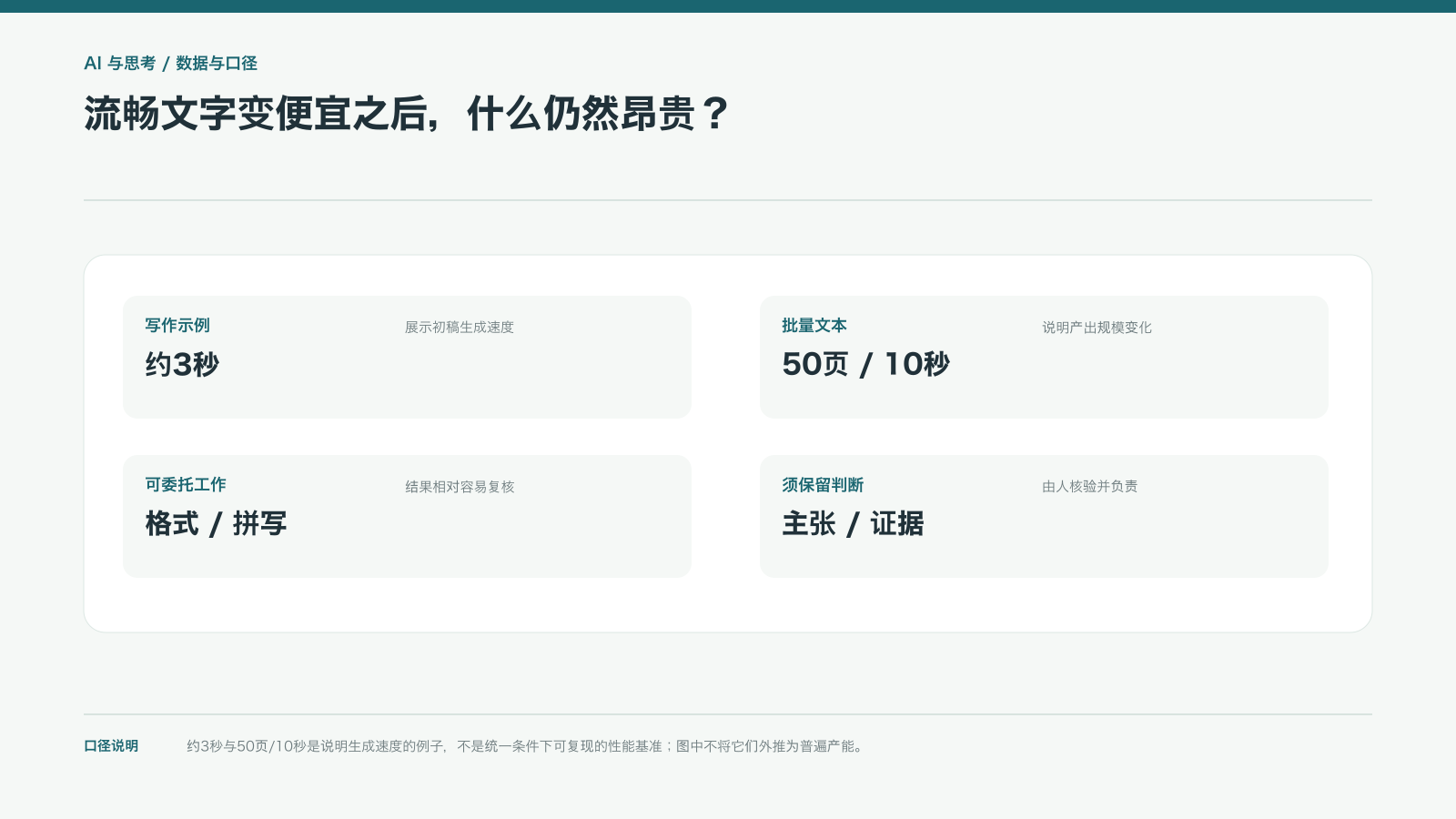
Task: Click the '须保留判断' card label
Action: [823, 485]
